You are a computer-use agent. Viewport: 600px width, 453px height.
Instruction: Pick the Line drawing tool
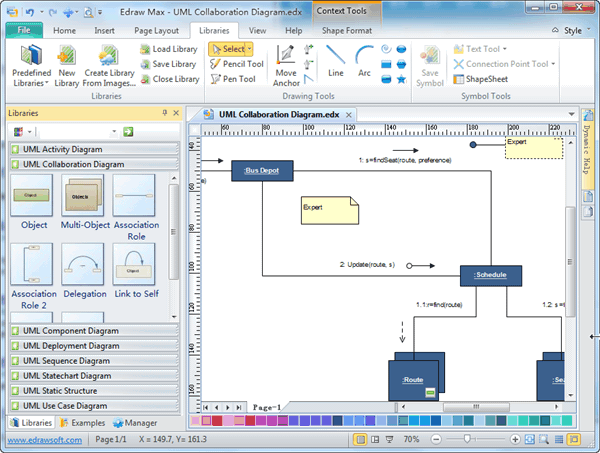click(x=336, y=60)
